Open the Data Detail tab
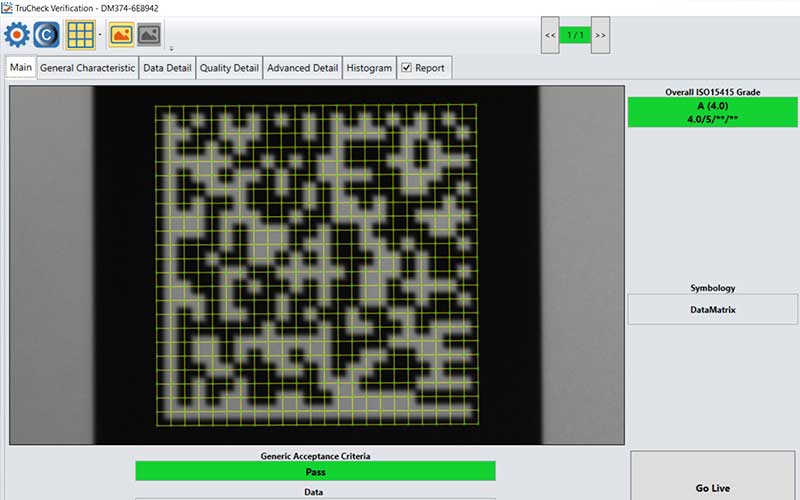 pyautogui.click(x=167, y=68)
